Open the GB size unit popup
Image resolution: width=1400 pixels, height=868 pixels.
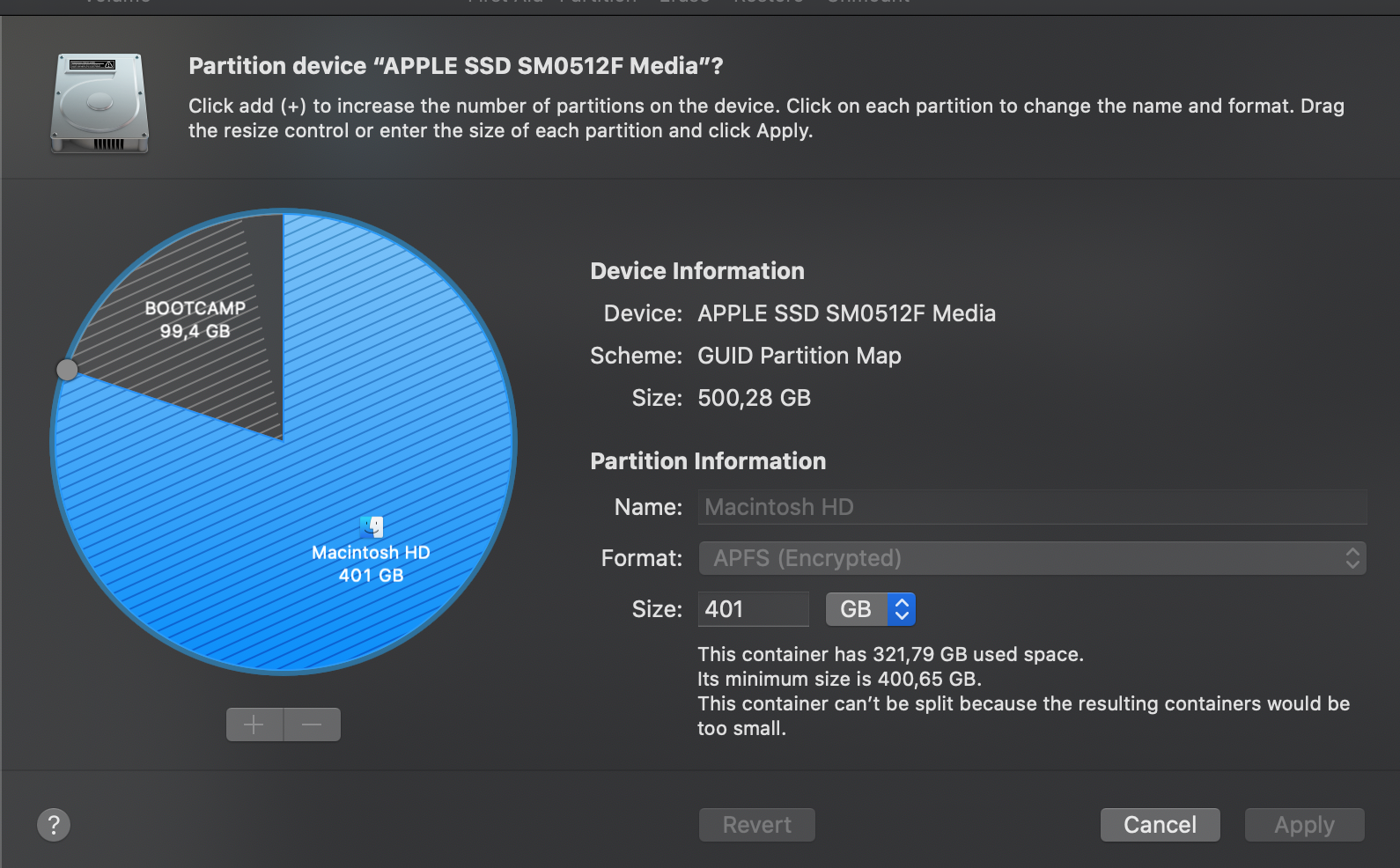(x=870, y=609)
